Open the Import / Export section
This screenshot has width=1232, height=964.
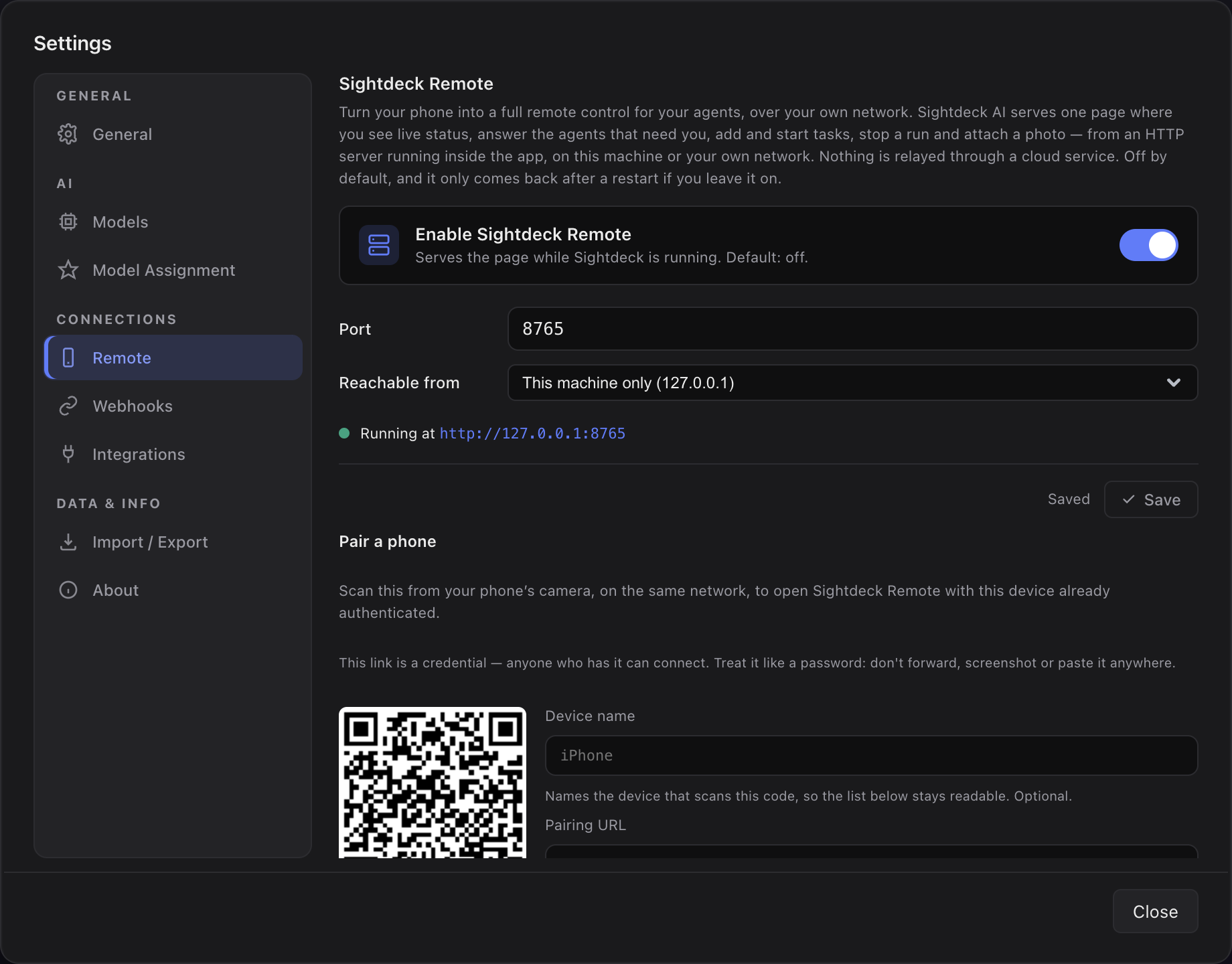173,542
